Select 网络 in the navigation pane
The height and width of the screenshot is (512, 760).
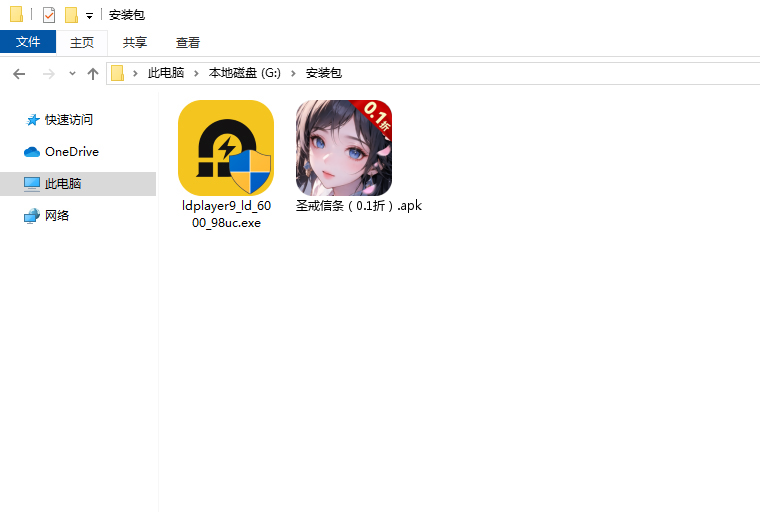tap(57, 215)
